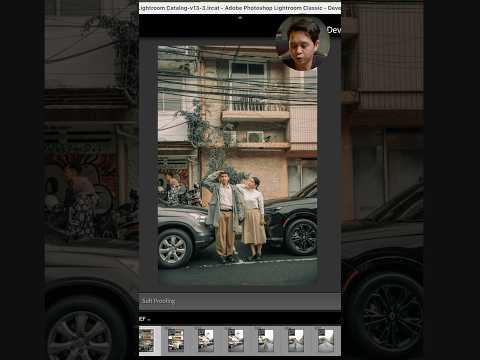Click the 'Adobe Photoshop Lightroom Classic' title bar text

[x=273, y=8]
